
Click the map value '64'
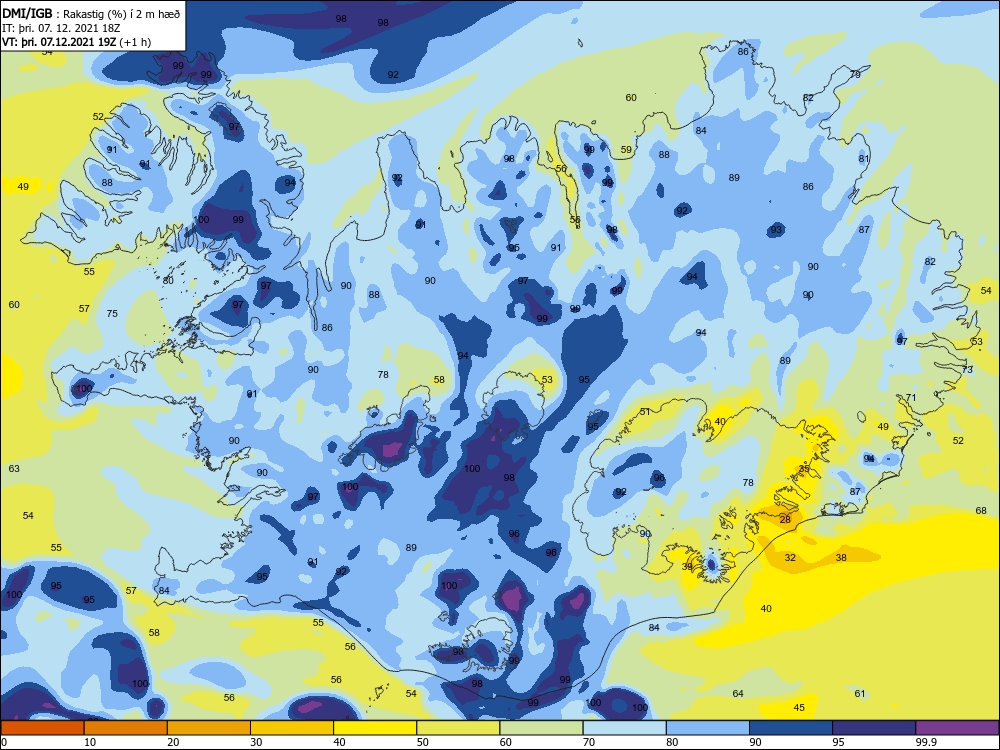pyautogui.click(x=738, y=693)
